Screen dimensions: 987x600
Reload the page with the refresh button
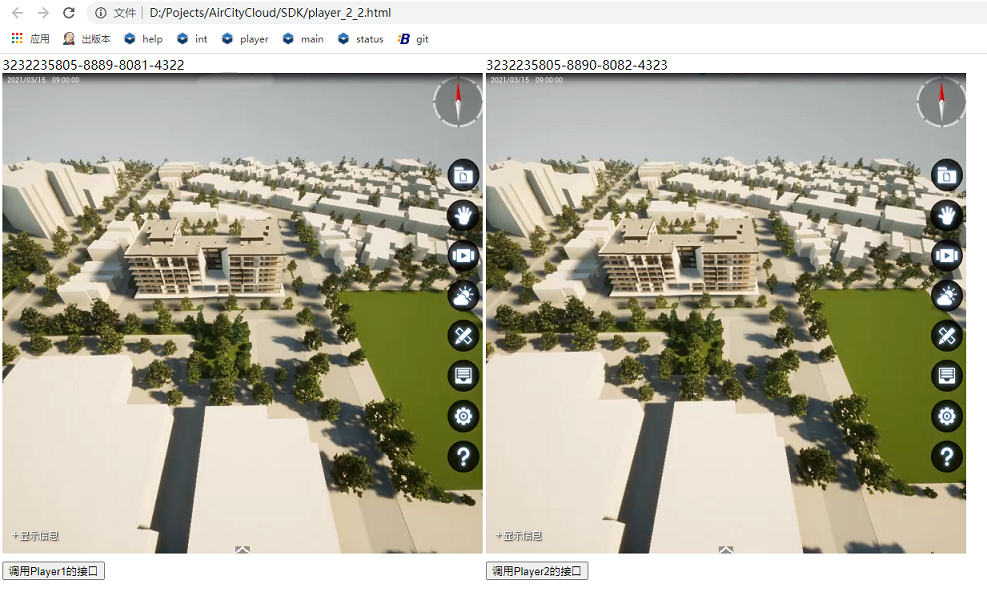[x=68, y=13]
